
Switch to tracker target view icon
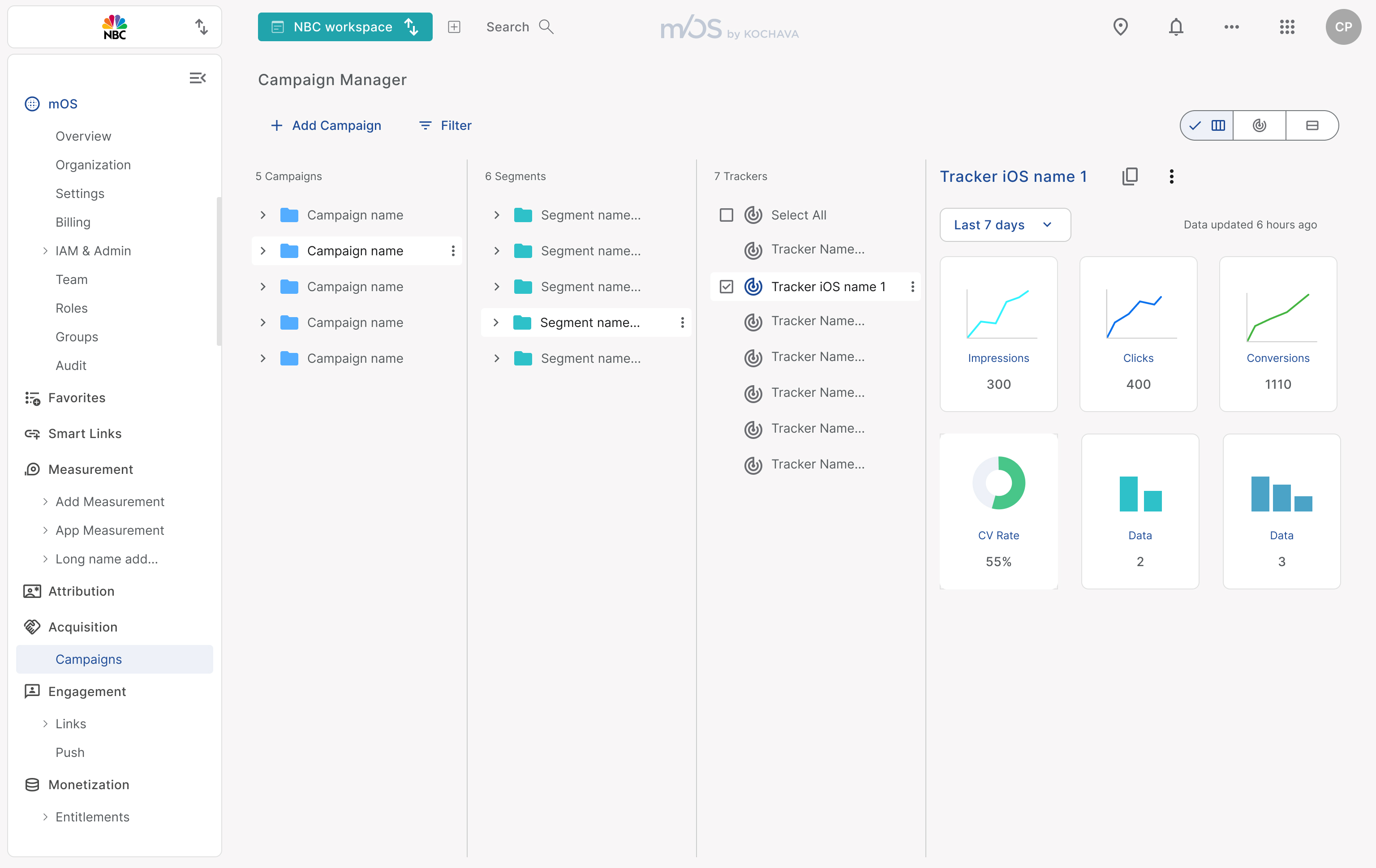(1260, 125)
